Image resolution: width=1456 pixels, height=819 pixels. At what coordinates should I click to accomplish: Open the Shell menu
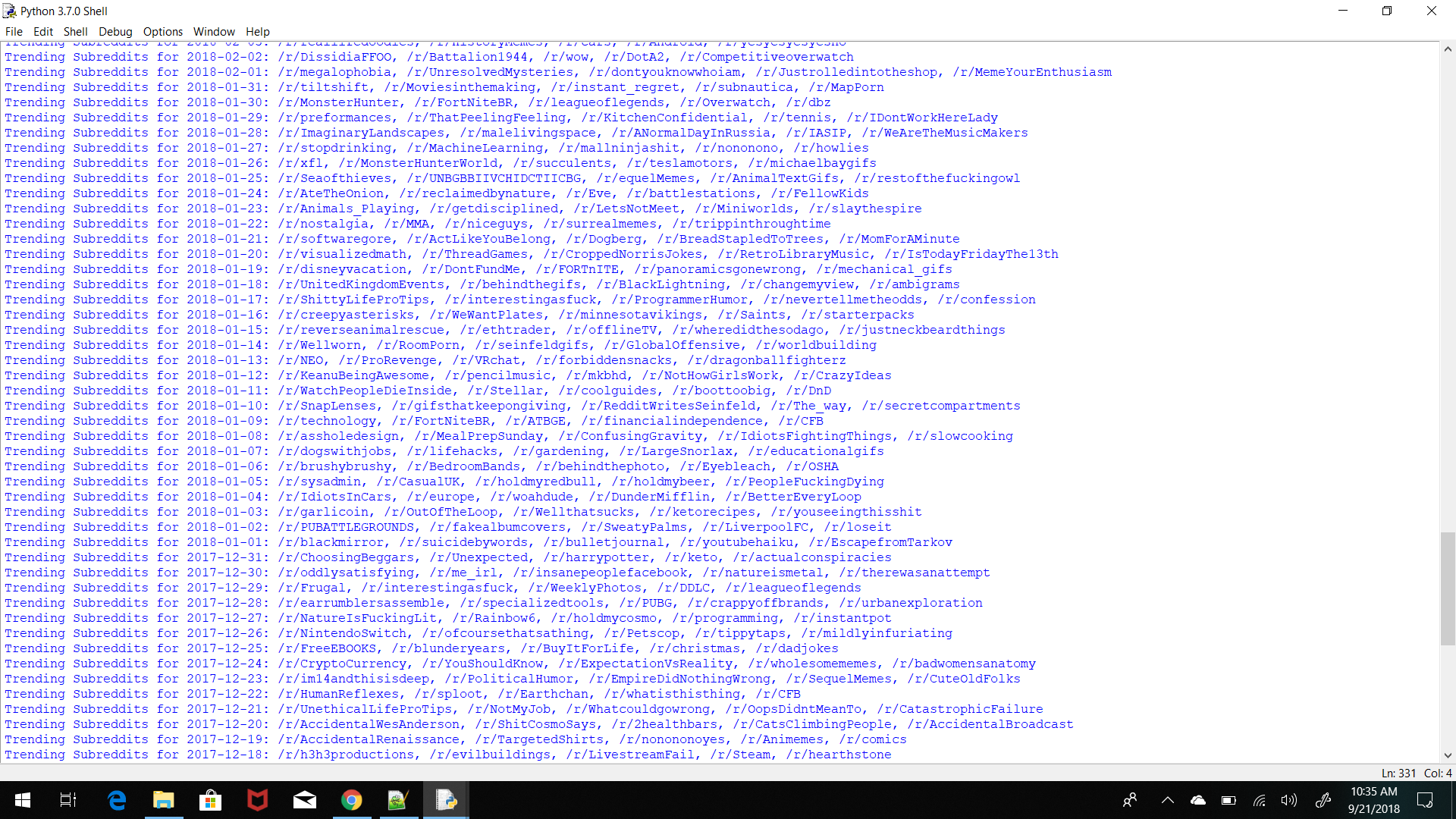click(x=75, y=32)
